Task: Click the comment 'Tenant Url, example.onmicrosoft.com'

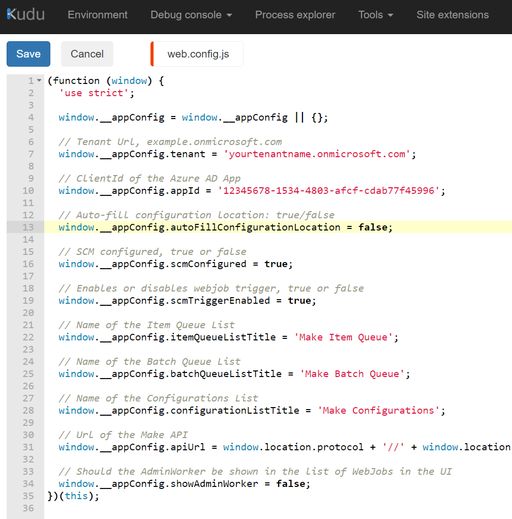Action: pos(170,142)
